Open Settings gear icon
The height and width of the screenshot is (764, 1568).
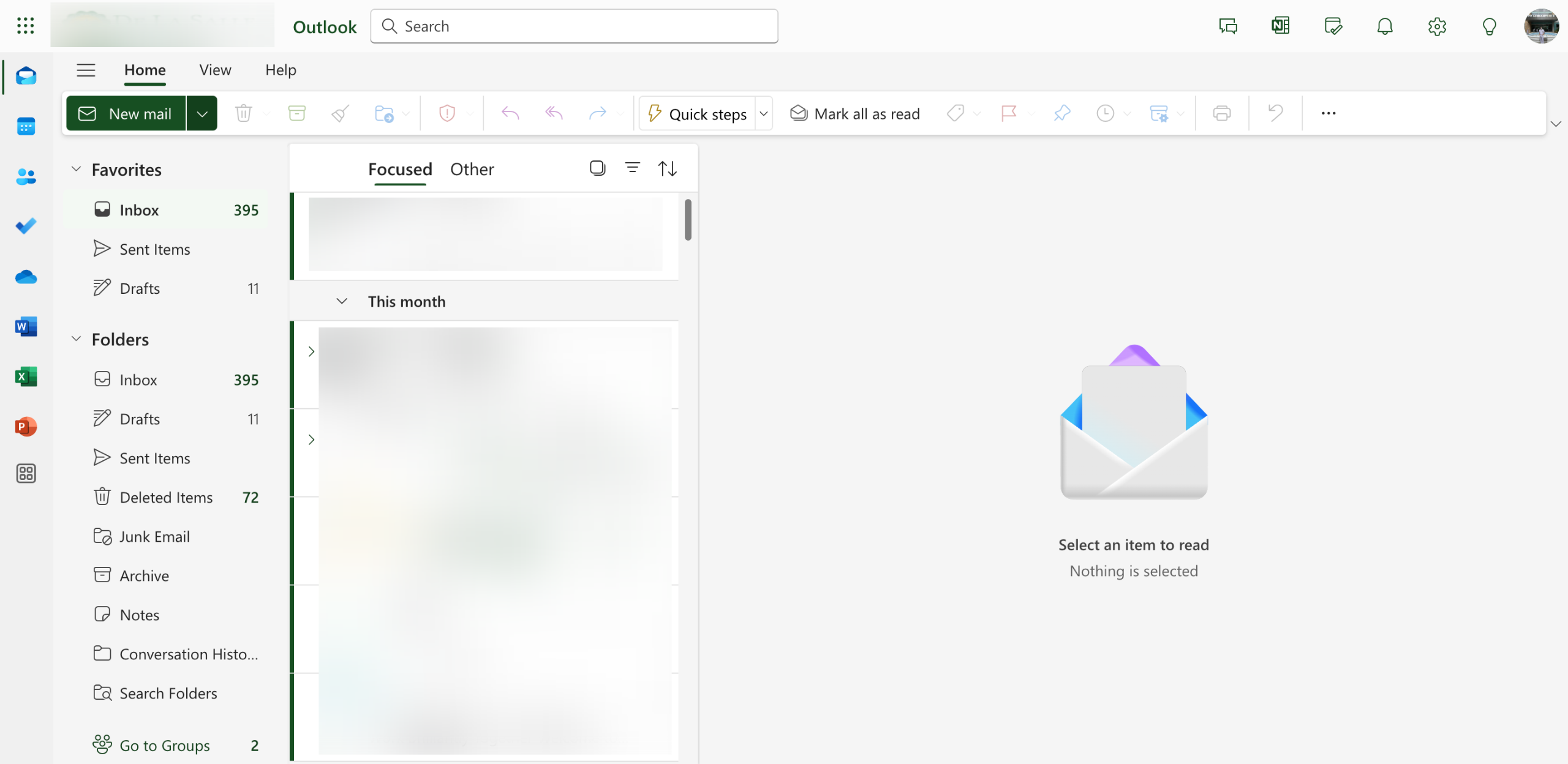coord(1437,26)
